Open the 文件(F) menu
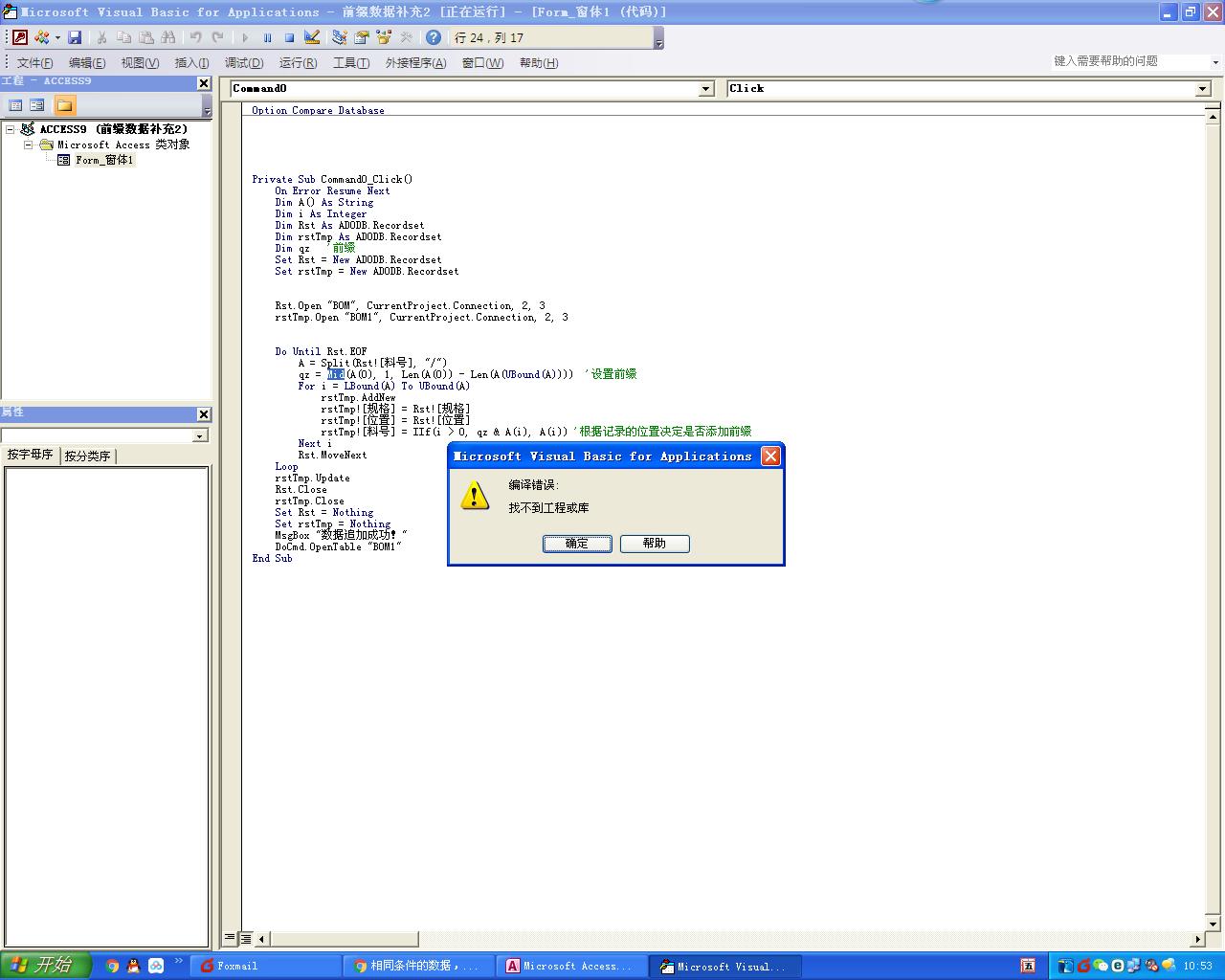 tap(34, 63)
